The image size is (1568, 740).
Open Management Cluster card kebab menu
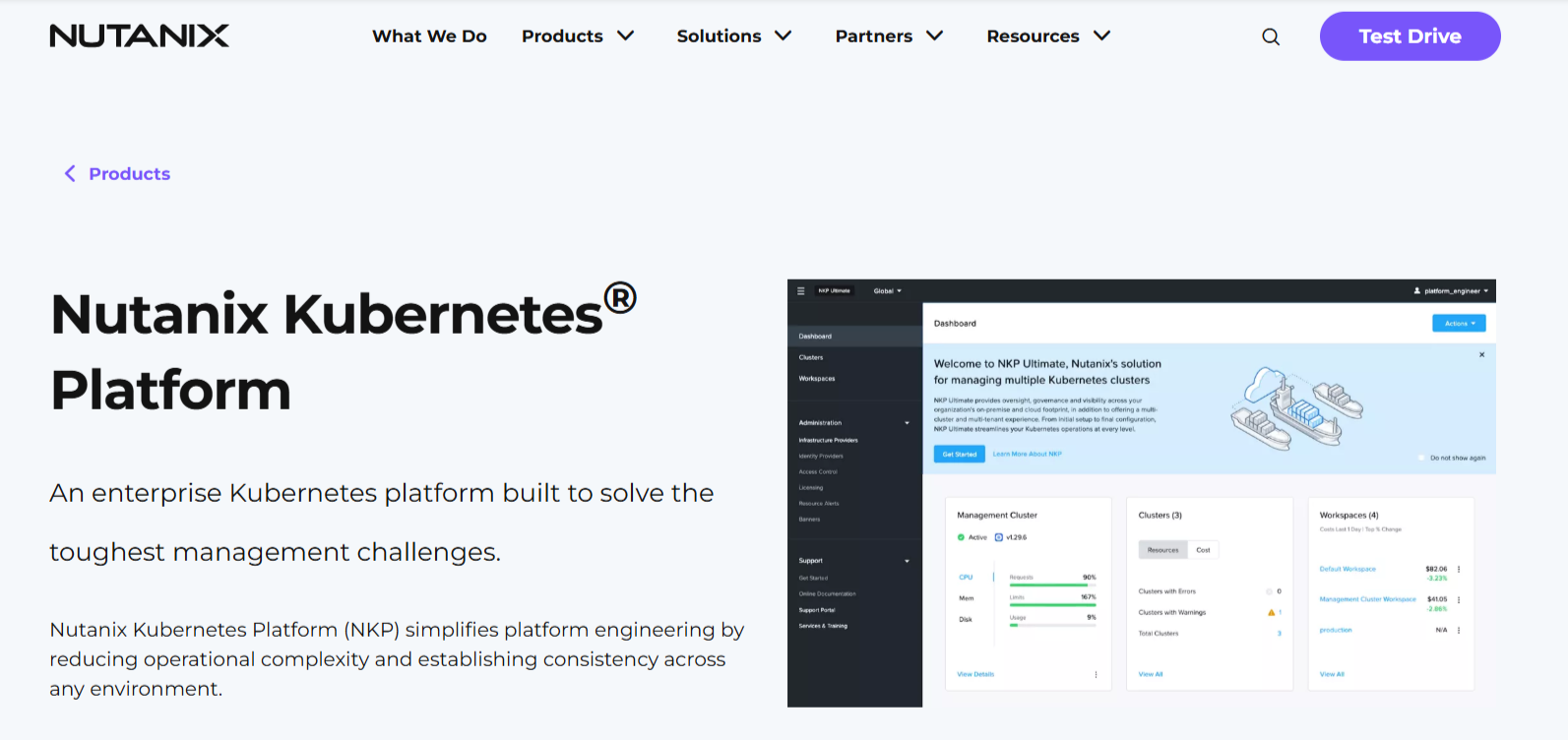(1096, 674)
